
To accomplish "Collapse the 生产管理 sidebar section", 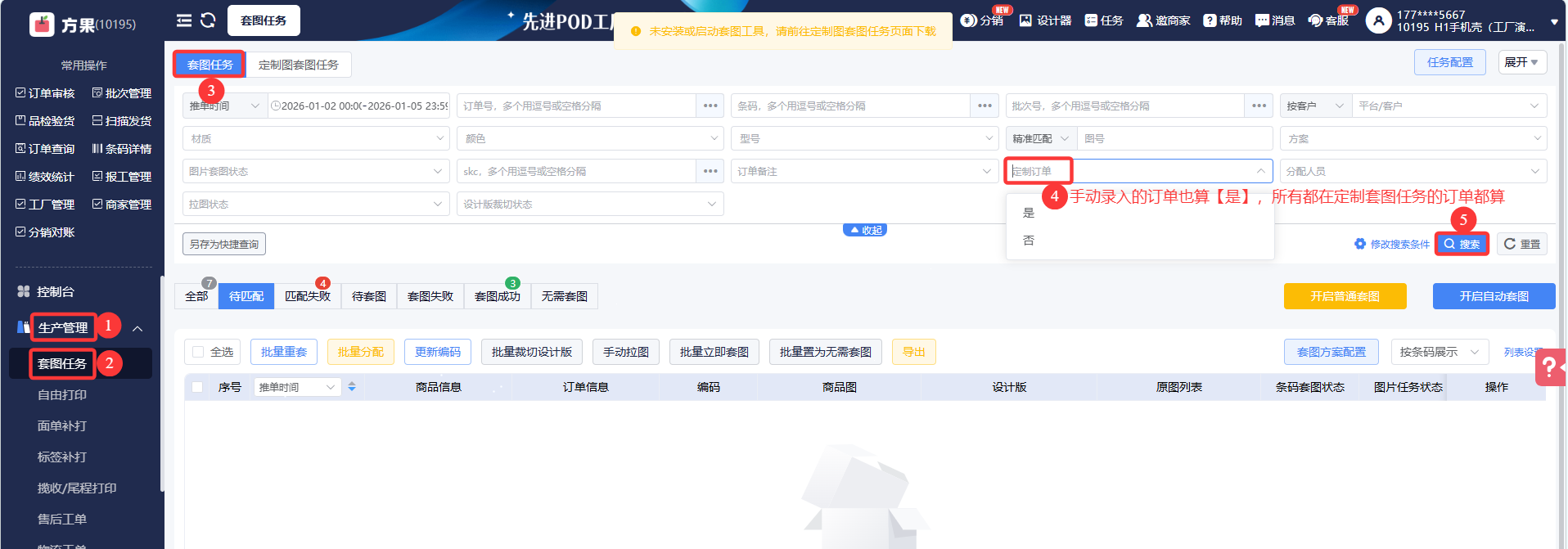I will 137,328.
